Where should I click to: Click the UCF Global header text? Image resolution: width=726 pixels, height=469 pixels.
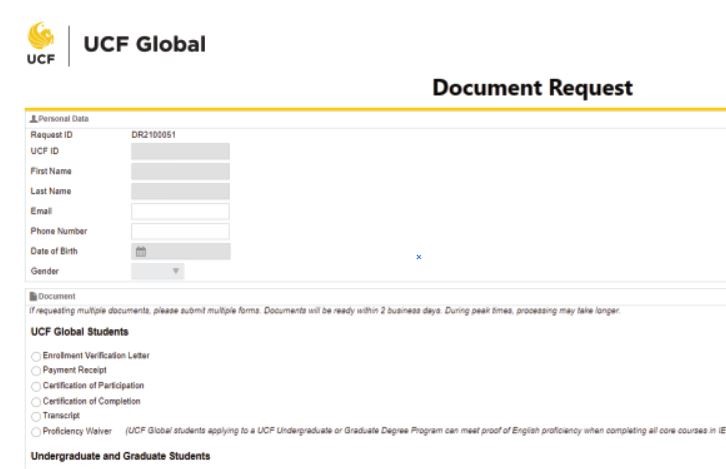[144, 44]
